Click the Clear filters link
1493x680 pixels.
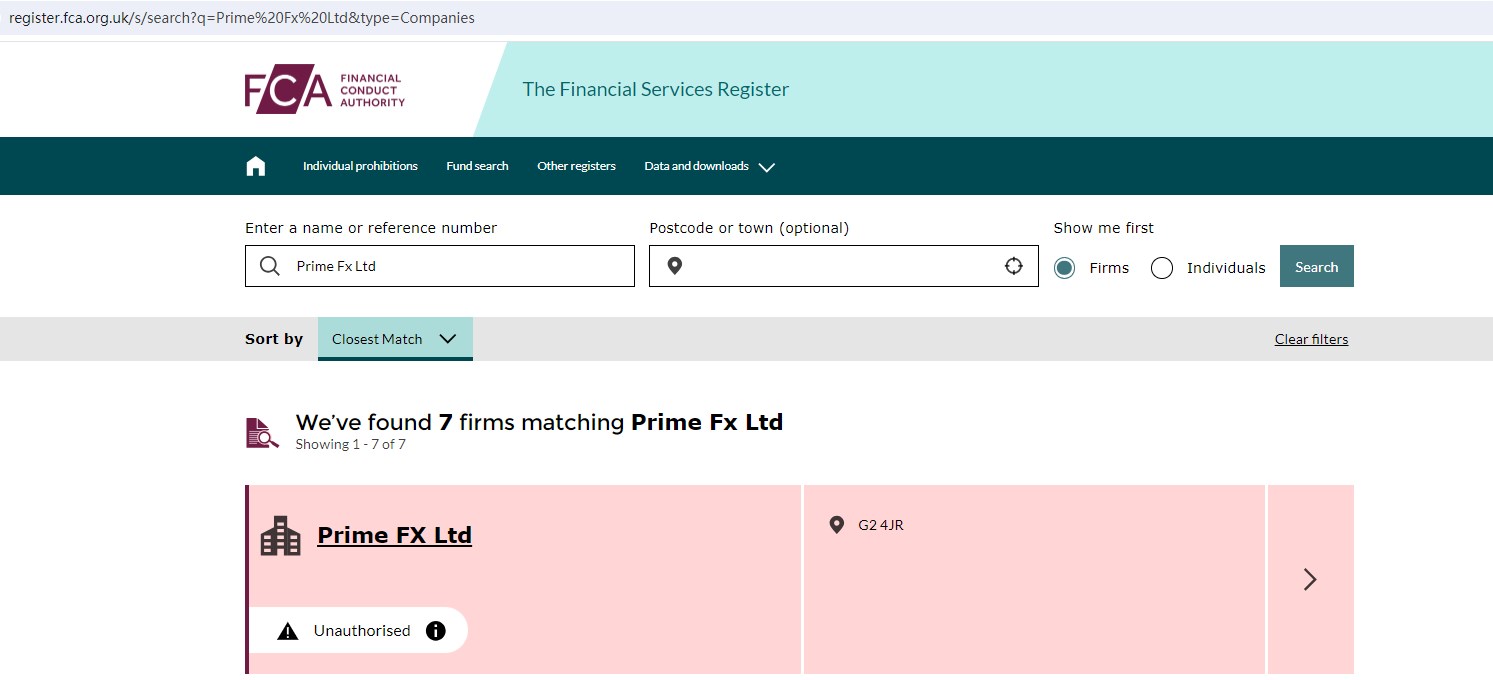(1311, 339)
